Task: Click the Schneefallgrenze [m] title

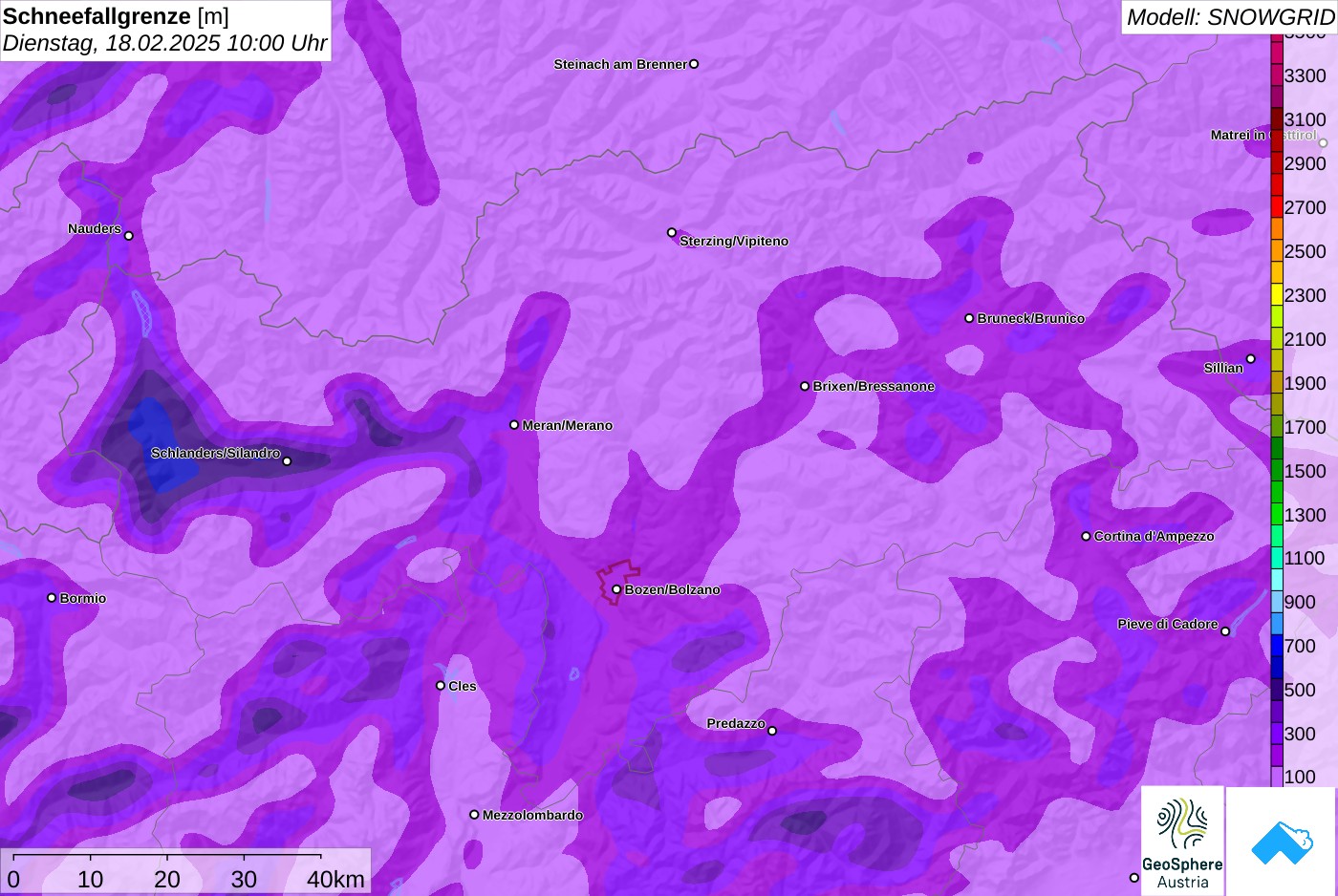Action: (116, 16)
